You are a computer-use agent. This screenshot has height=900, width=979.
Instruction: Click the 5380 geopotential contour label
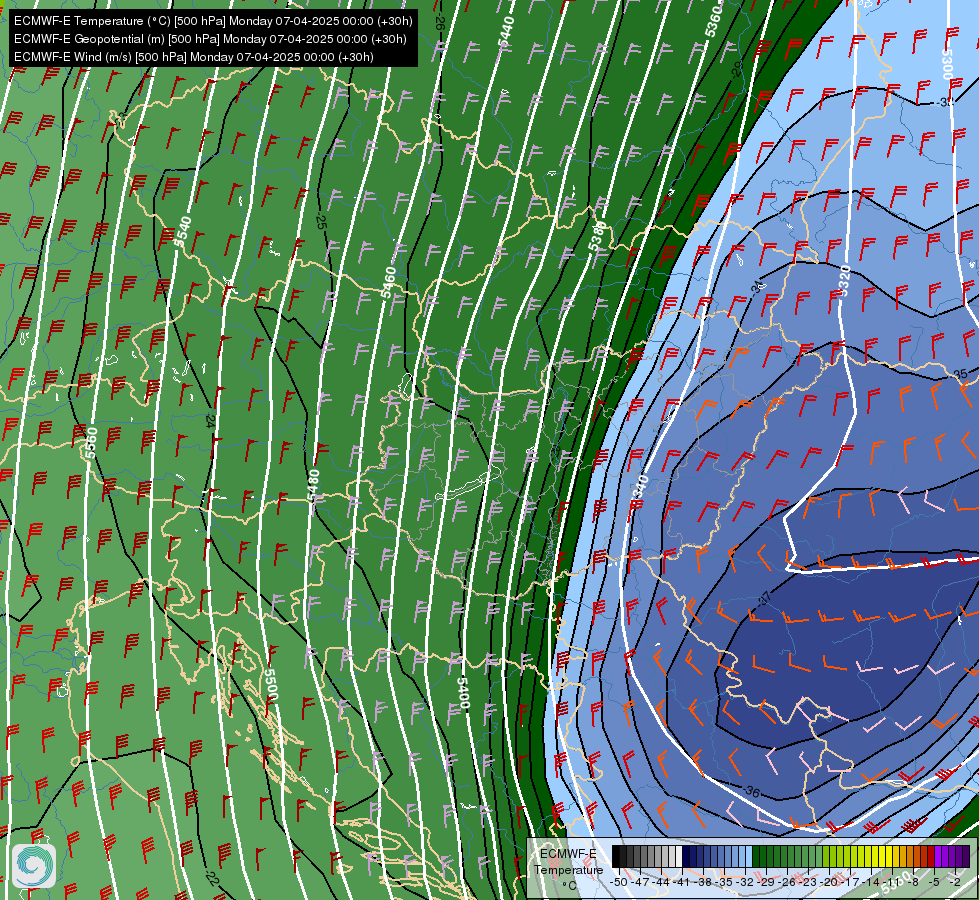(x=597, y=236)
